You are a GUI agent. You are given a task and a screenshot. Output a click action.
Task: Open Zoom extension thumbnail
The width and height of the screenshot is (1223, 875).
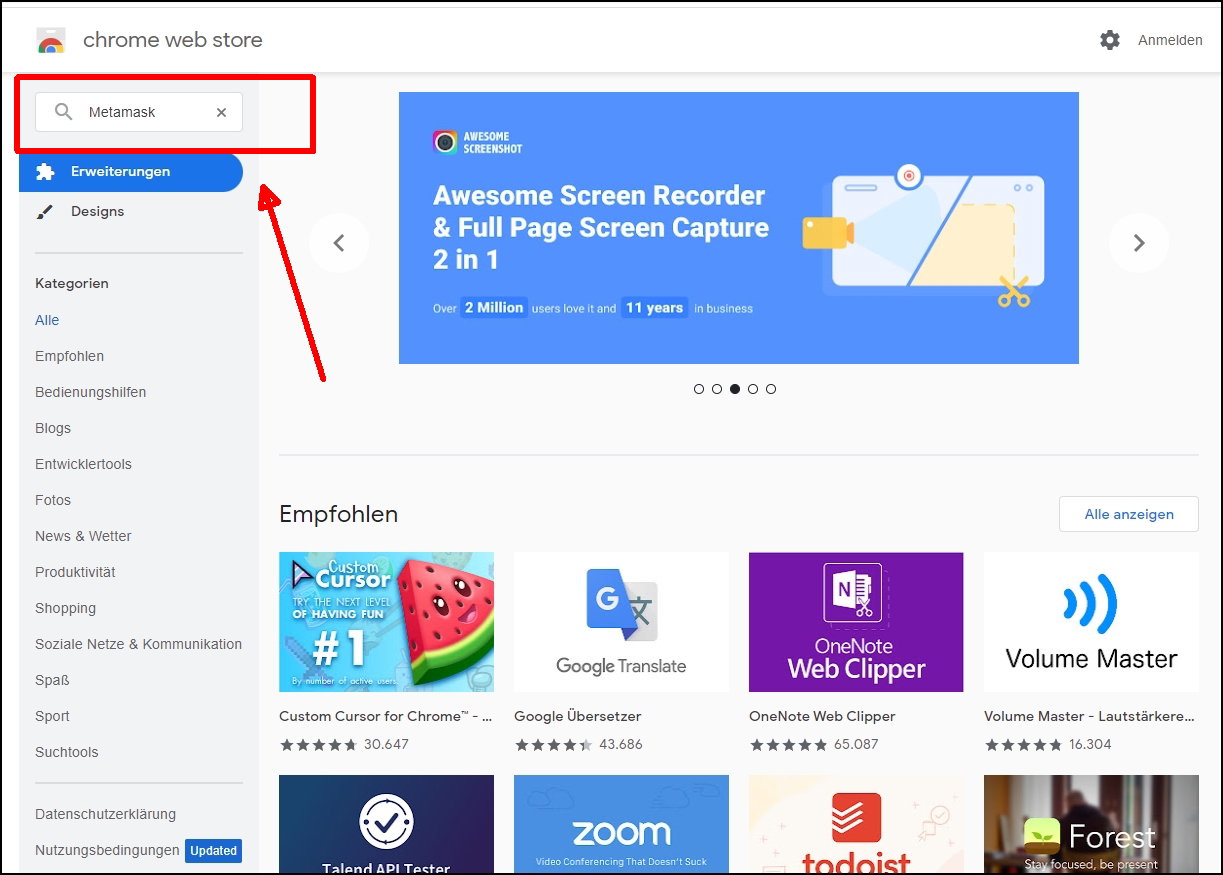click(x=621, y=825)
